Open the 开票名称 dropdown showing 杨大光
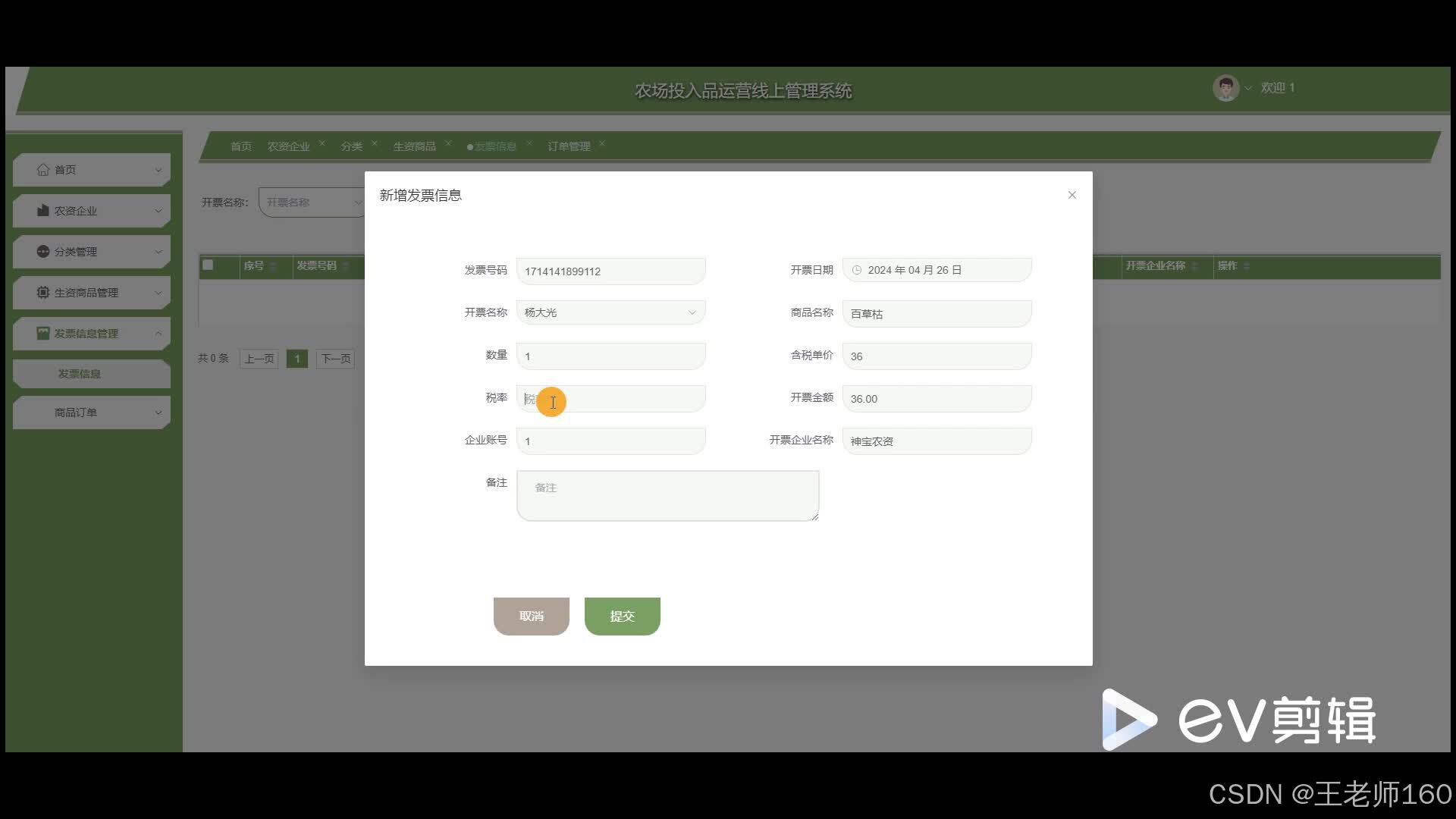 coord(610,312)
